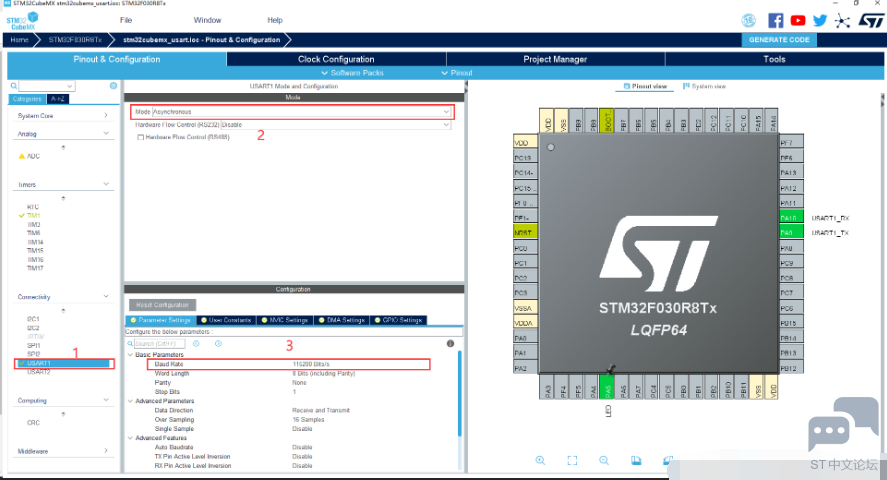Open the NVIC Settings tab

[284, 320]
